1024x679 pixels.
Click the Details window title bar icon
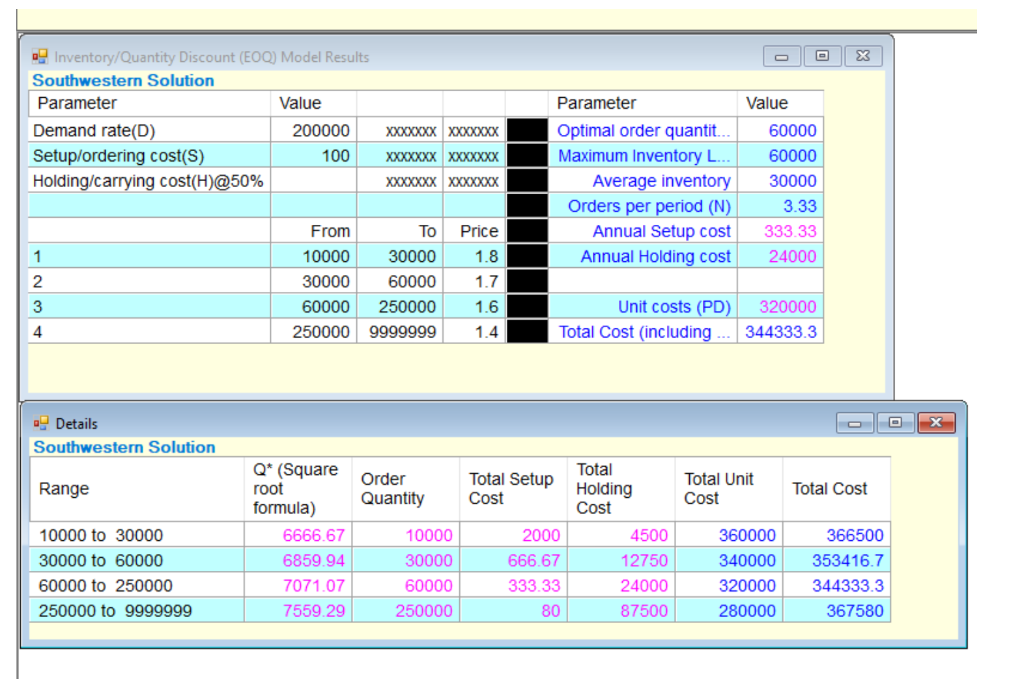(x=41, y=424)
